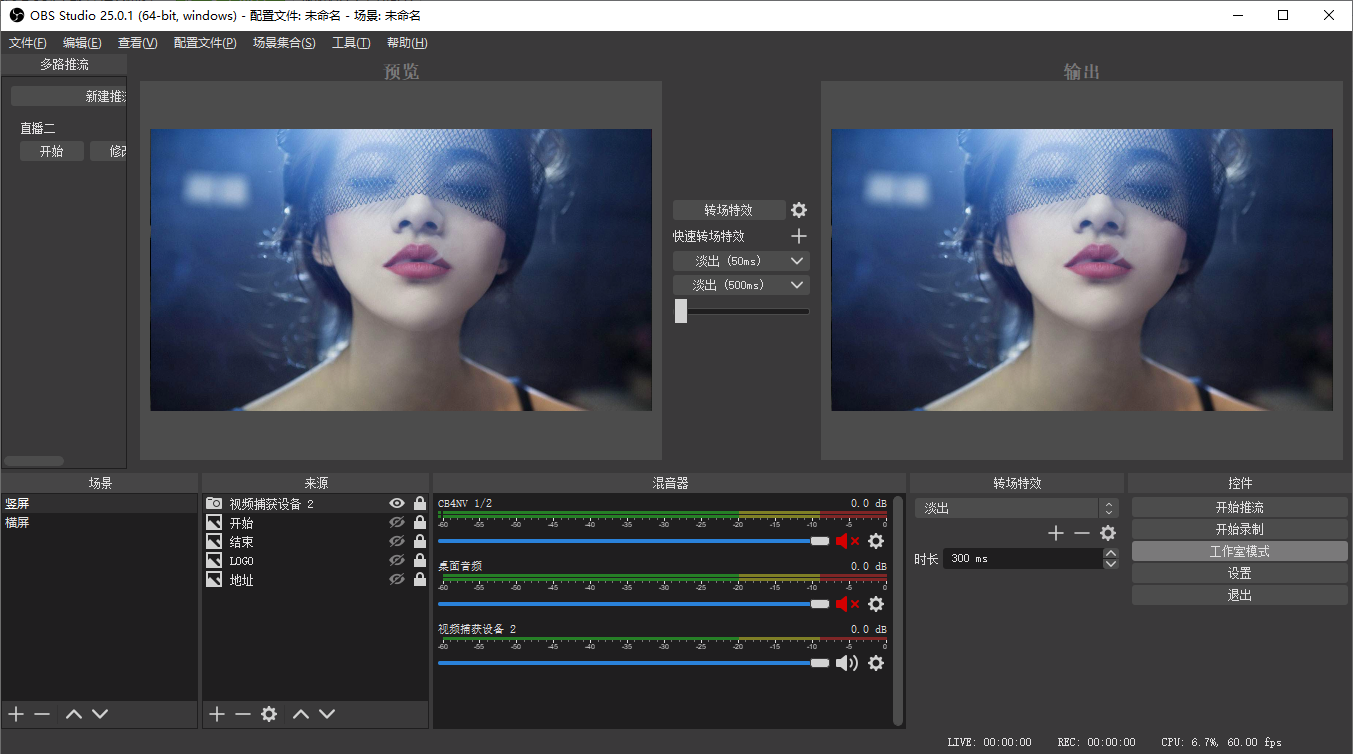Screen dimensions: 1353x754
Task: Open the 工具(T) menu
Action: pyautogui.click(x=351, y=43)
